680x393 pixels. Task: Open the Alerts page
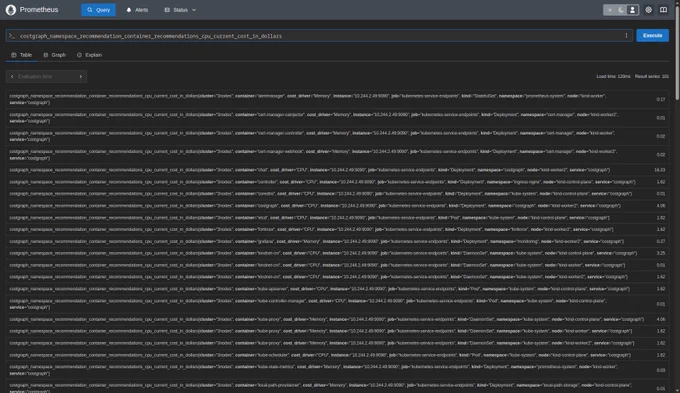tap(137, 10)
